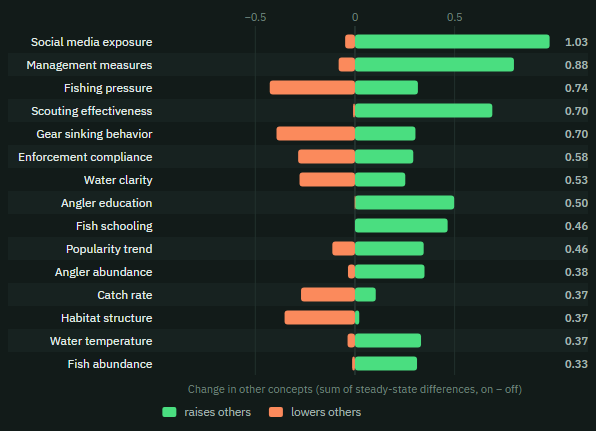Click the 'Angler abundance' row label
Viewport: 596px width, 431px height.
tap(103, 272)
